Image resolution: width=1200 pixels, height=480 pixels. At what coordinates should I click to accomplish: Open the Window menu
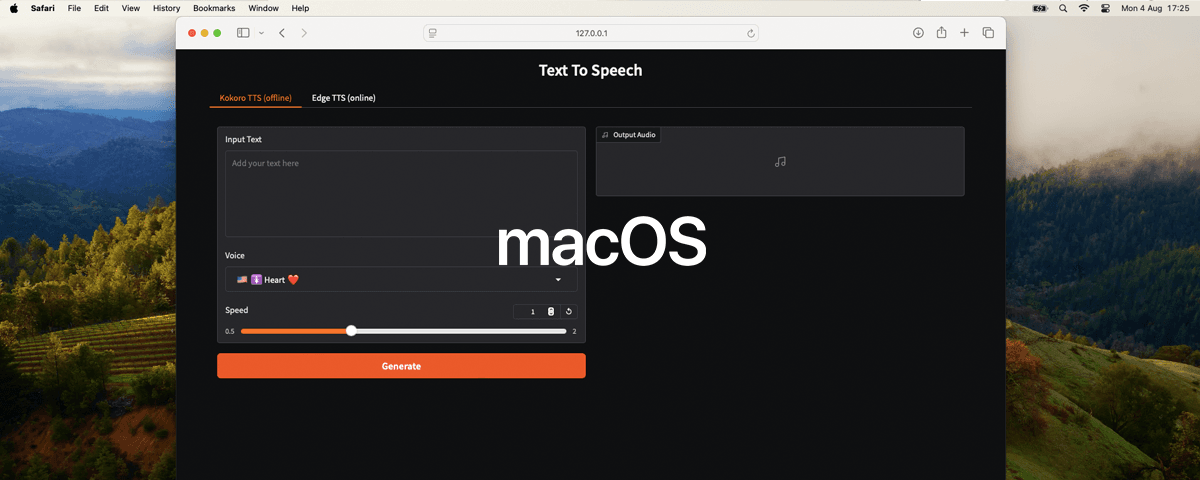point(264,8)
